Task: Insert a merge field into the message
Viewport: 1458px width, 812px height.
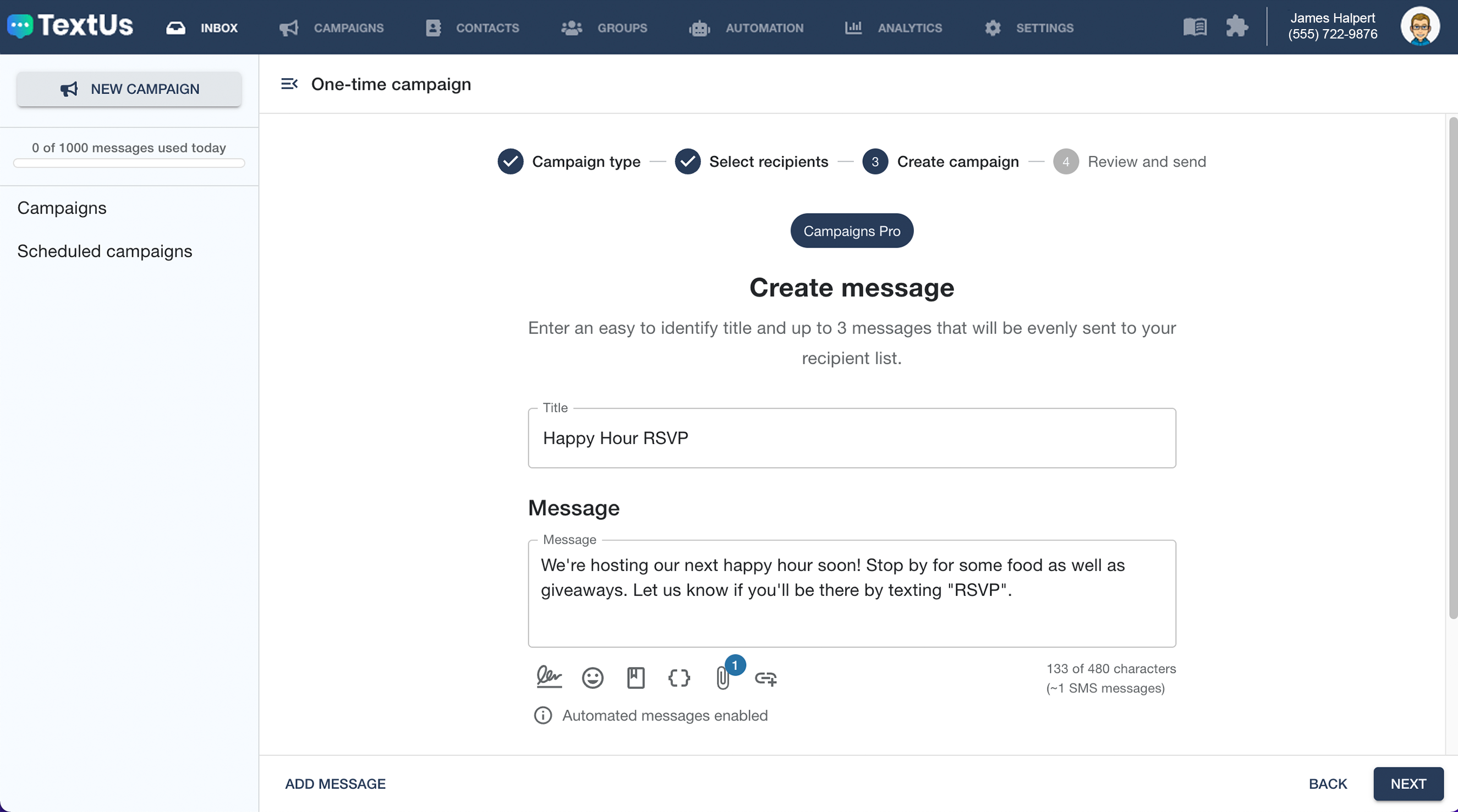Action: pyautogui.click(x=678, y=678)
